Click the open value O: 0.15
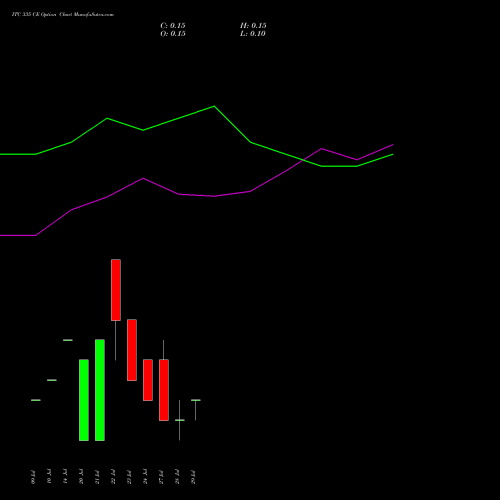Screen dimensions: 500x500 click(173, 34)
